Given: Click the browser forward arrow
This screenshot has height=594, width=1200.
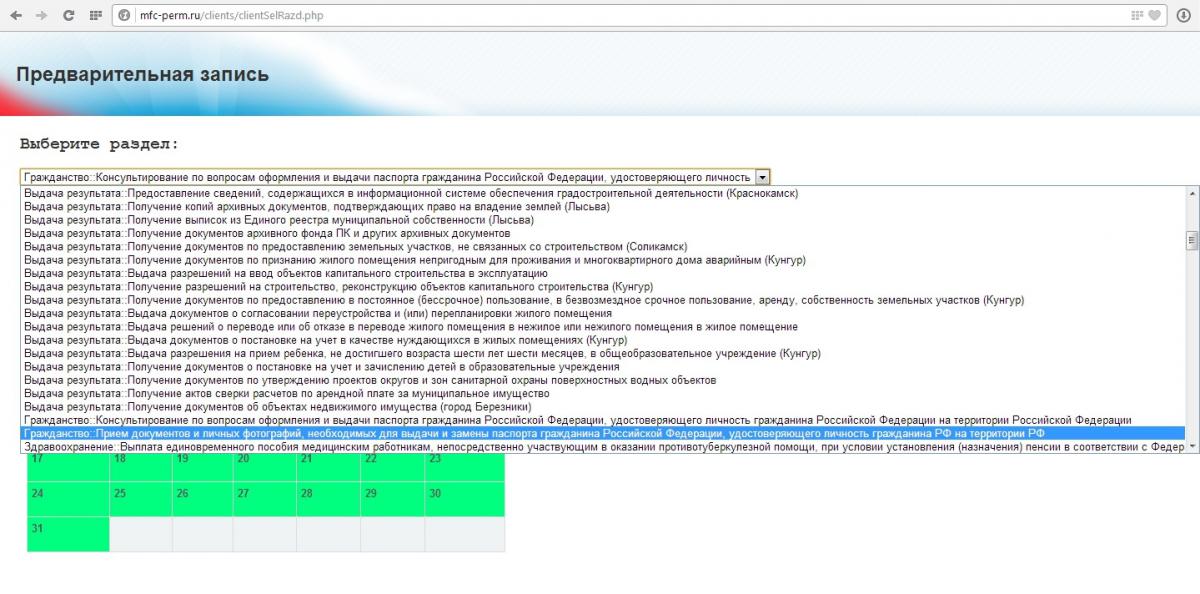Looking at the screenshot, I should point(41,15).
